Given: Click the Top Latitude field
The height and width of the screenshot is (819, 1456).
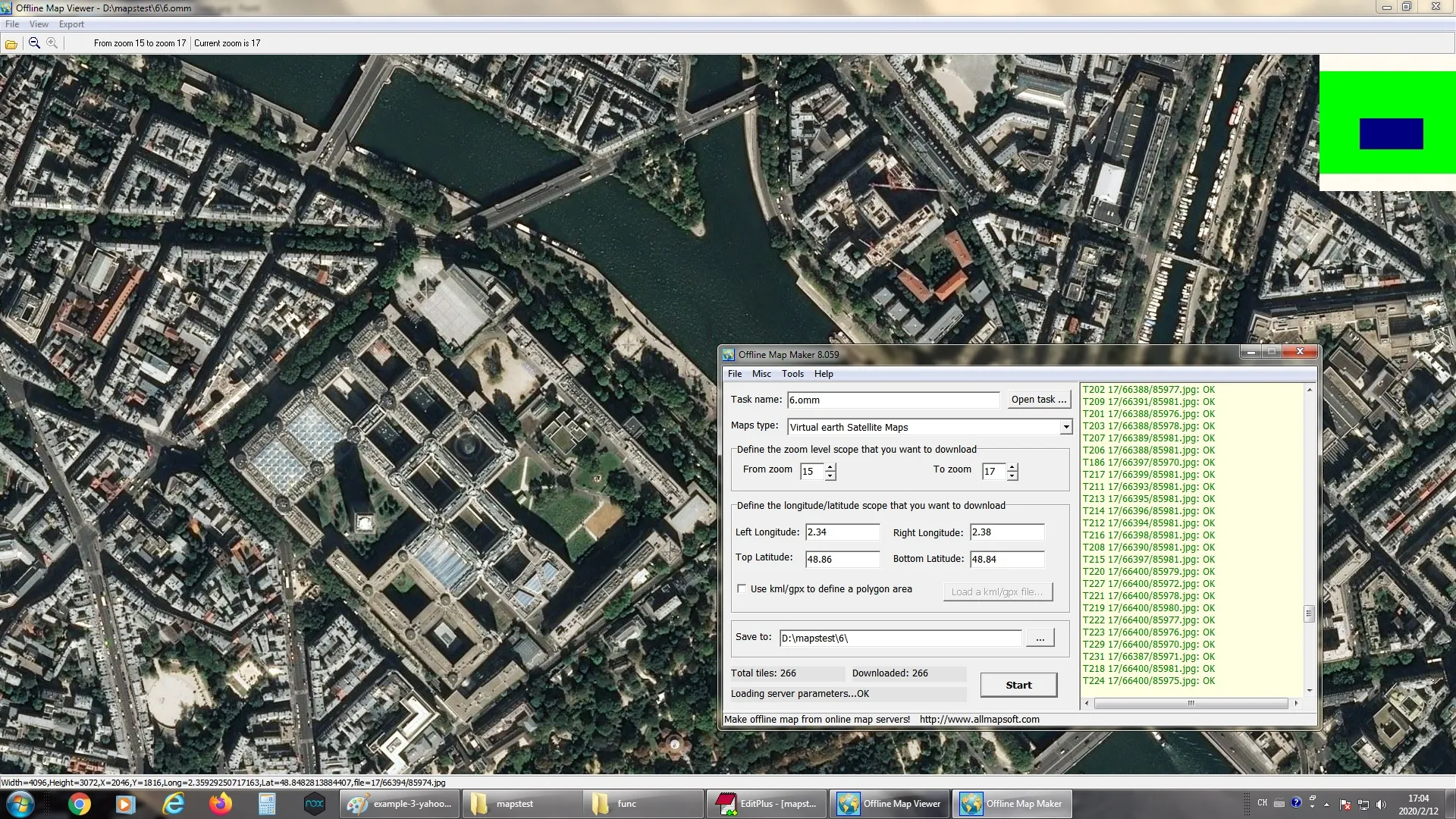Looking at the screenshot, I should click(842, 560).
